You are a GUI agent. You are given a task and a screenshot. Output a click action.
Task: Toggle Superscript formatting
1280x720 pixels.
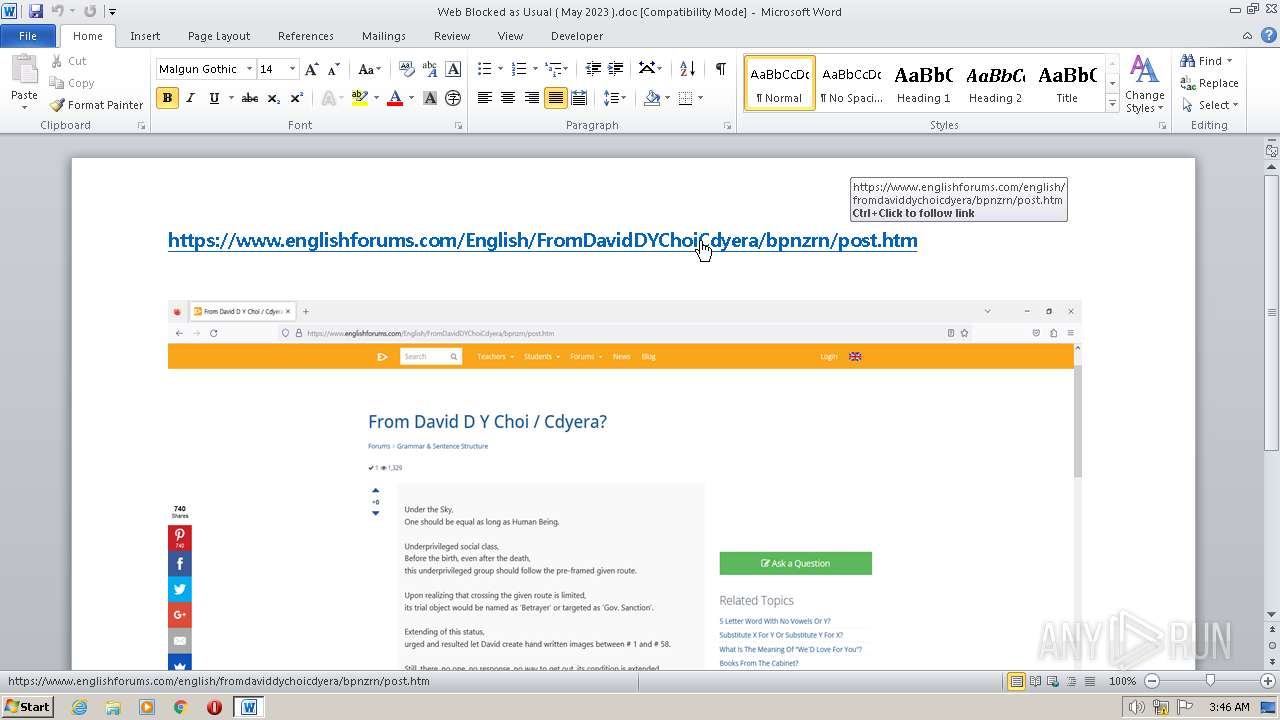(x=297, y=98)
